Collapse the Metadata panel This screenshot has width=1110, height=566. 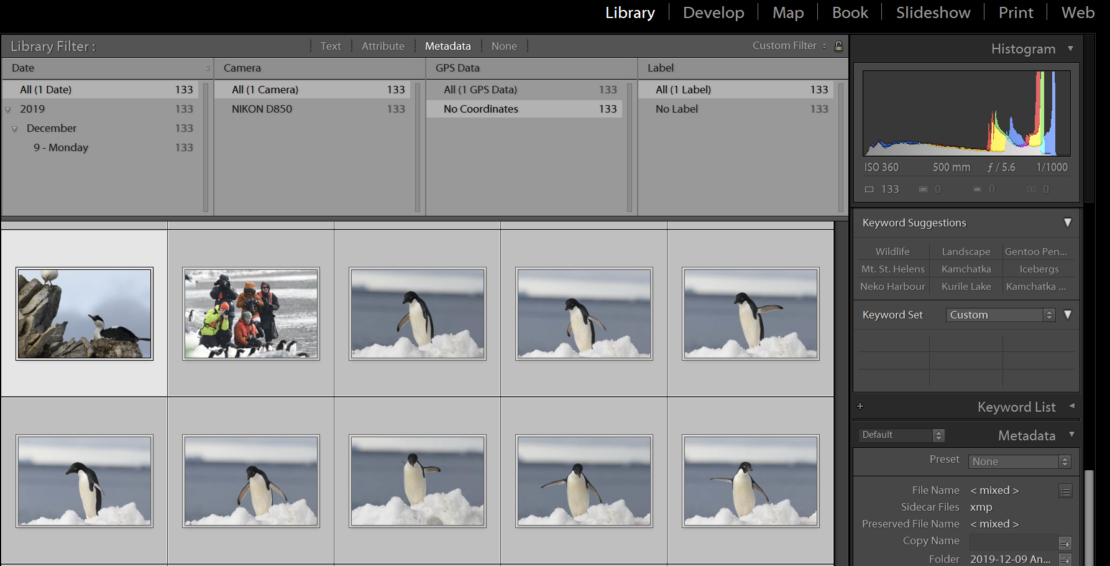point(1071,434)
